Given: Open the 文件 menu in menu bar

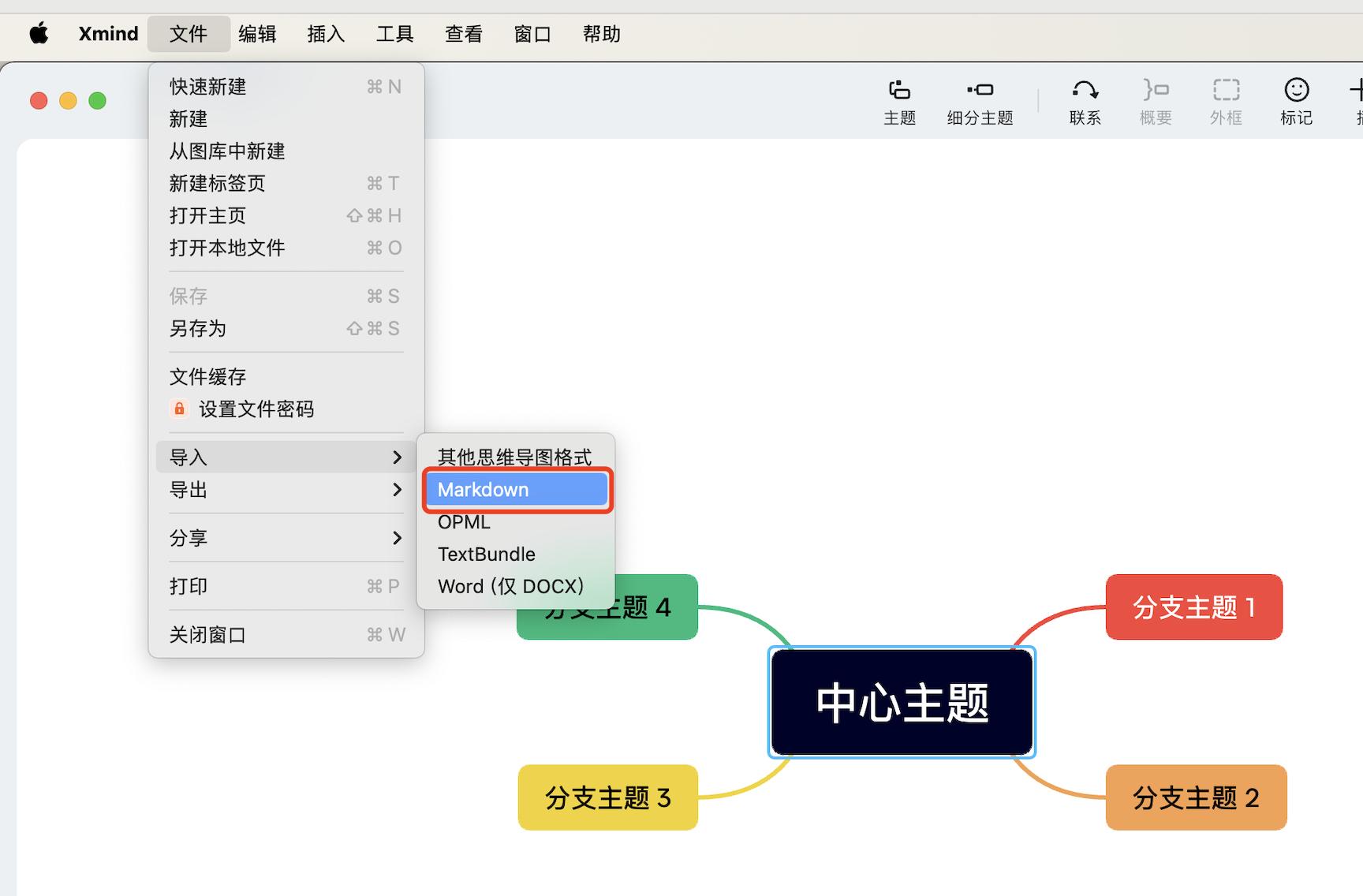Looking at the screenshot, I should click(x=189, y=34).
